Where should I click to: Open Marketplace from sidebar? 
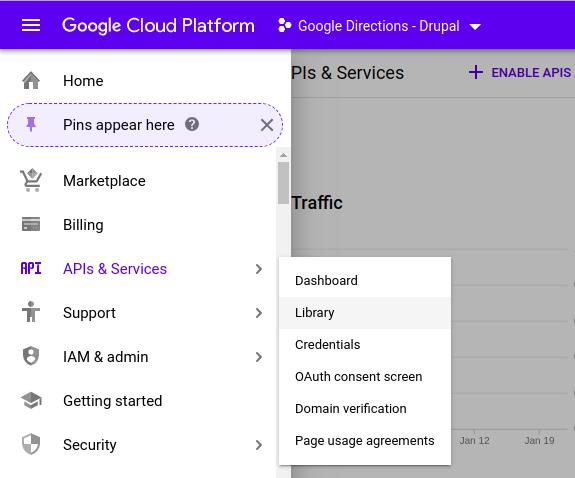tap(104, 181)
